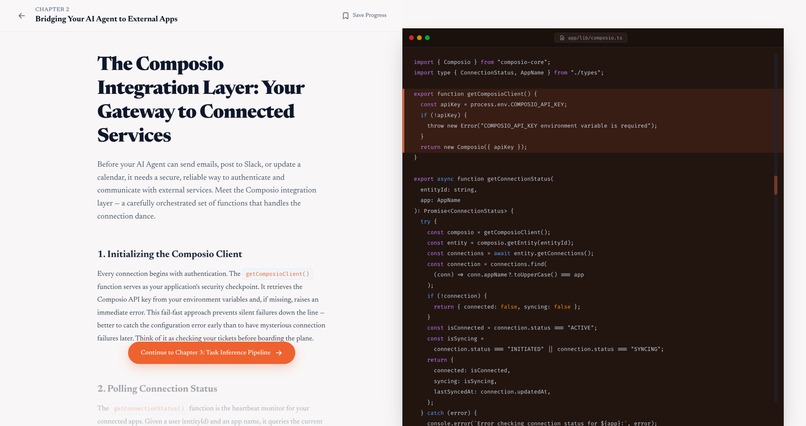Click the 'connections.find(' code line

click(487, 264)
